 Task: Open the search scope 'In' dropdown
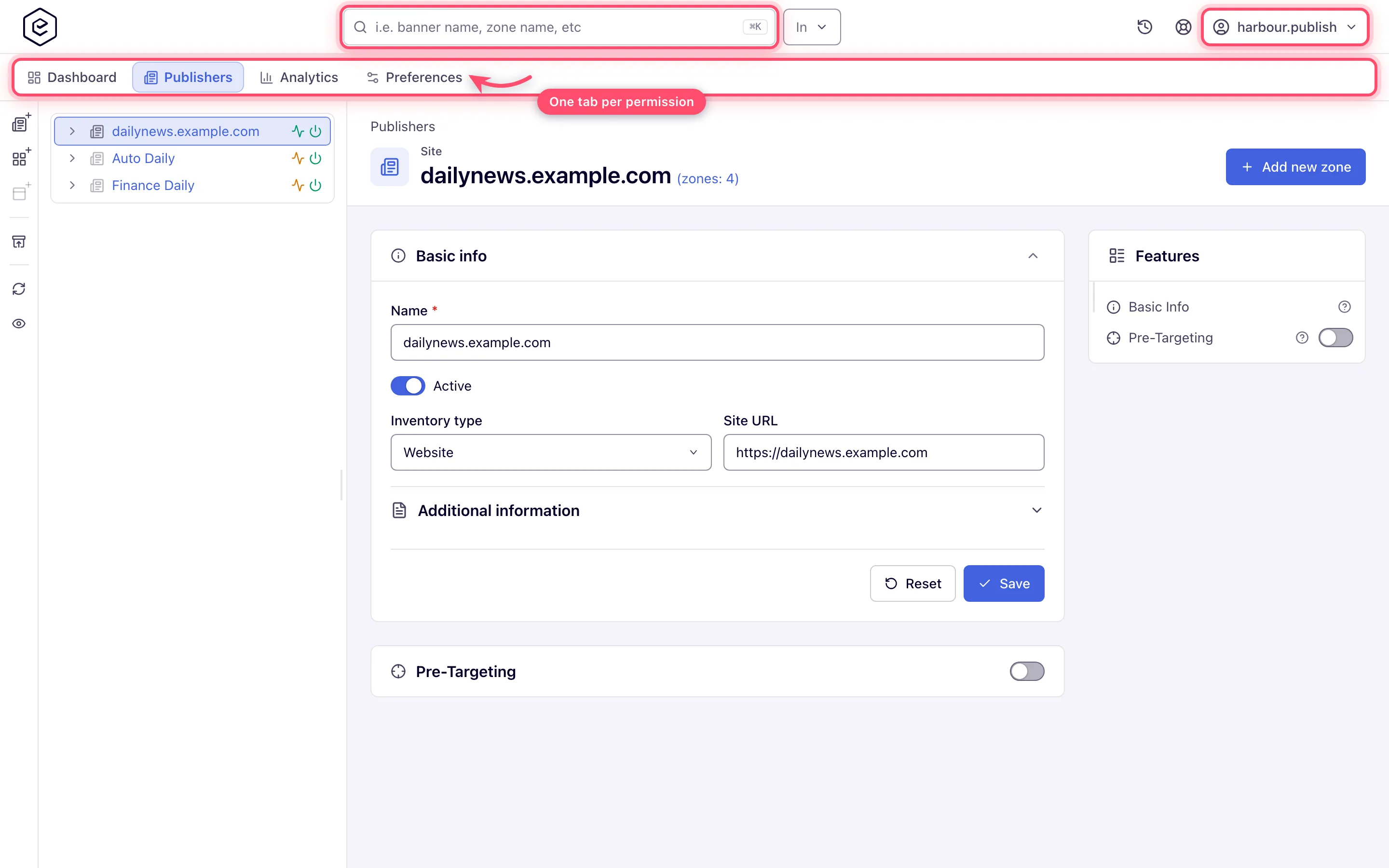tap(812, 27)
